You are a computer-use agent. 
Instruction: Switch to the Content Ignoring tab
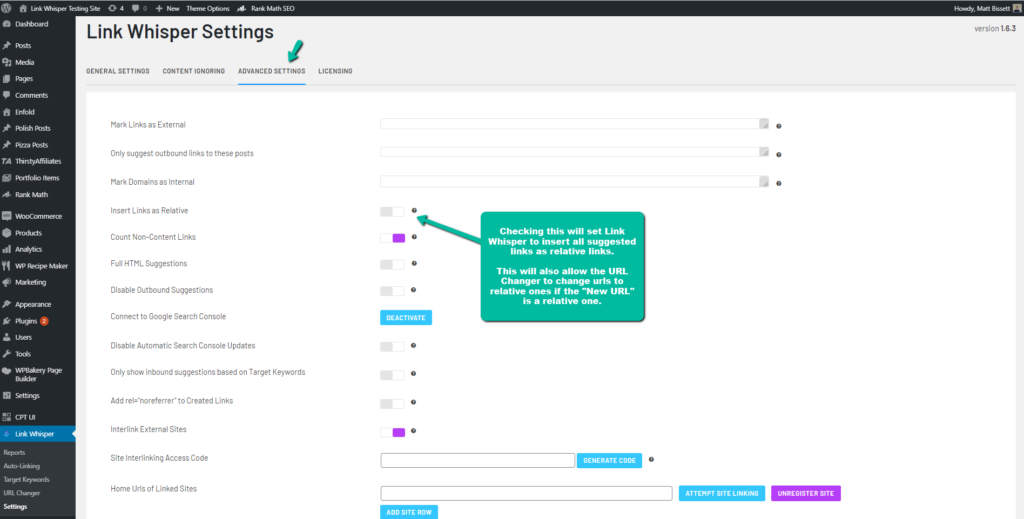point(193,71)
